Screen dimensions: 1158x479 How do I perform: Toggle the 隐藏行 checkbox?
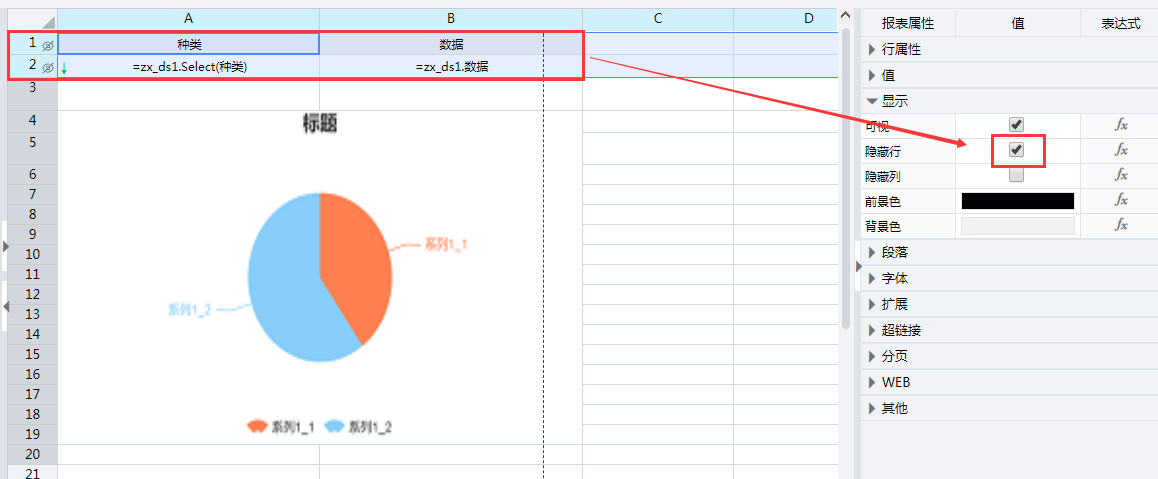point(1016,150)
